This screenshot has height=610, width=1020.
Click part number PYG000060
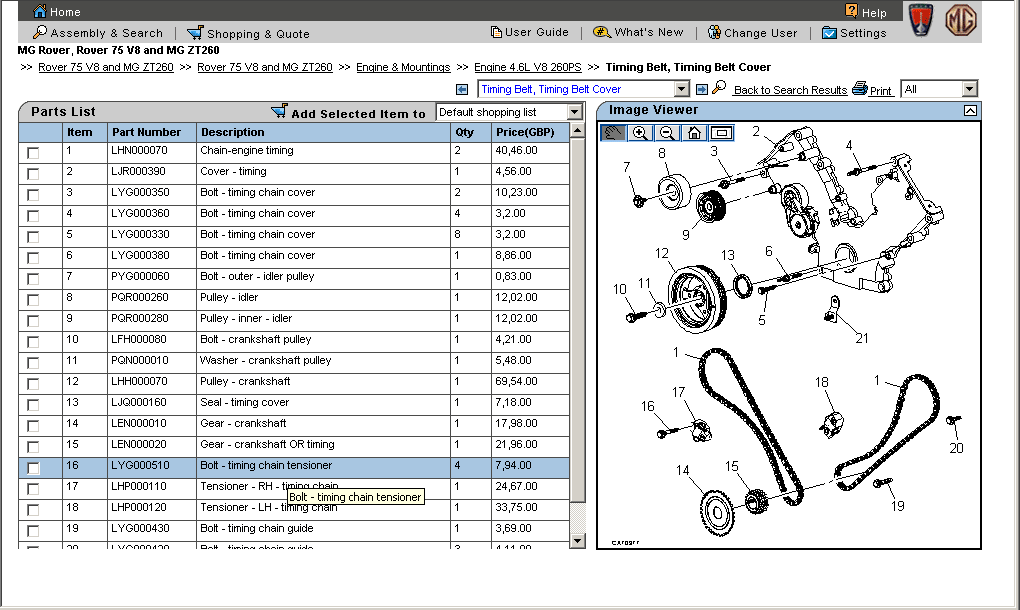coord(140,276)
